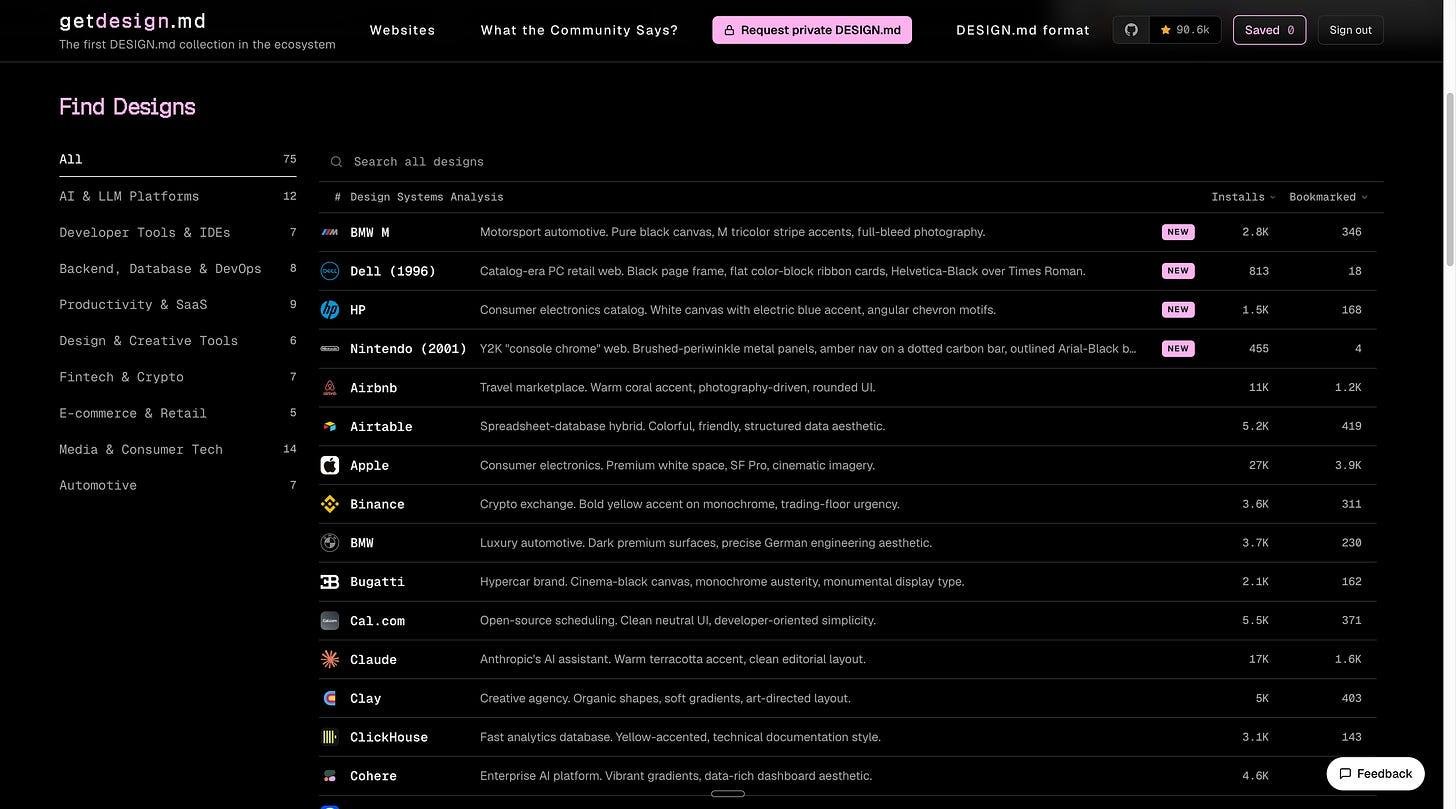
Task: Filter by AI & LLM Platforms
Action: click(178, 196)
